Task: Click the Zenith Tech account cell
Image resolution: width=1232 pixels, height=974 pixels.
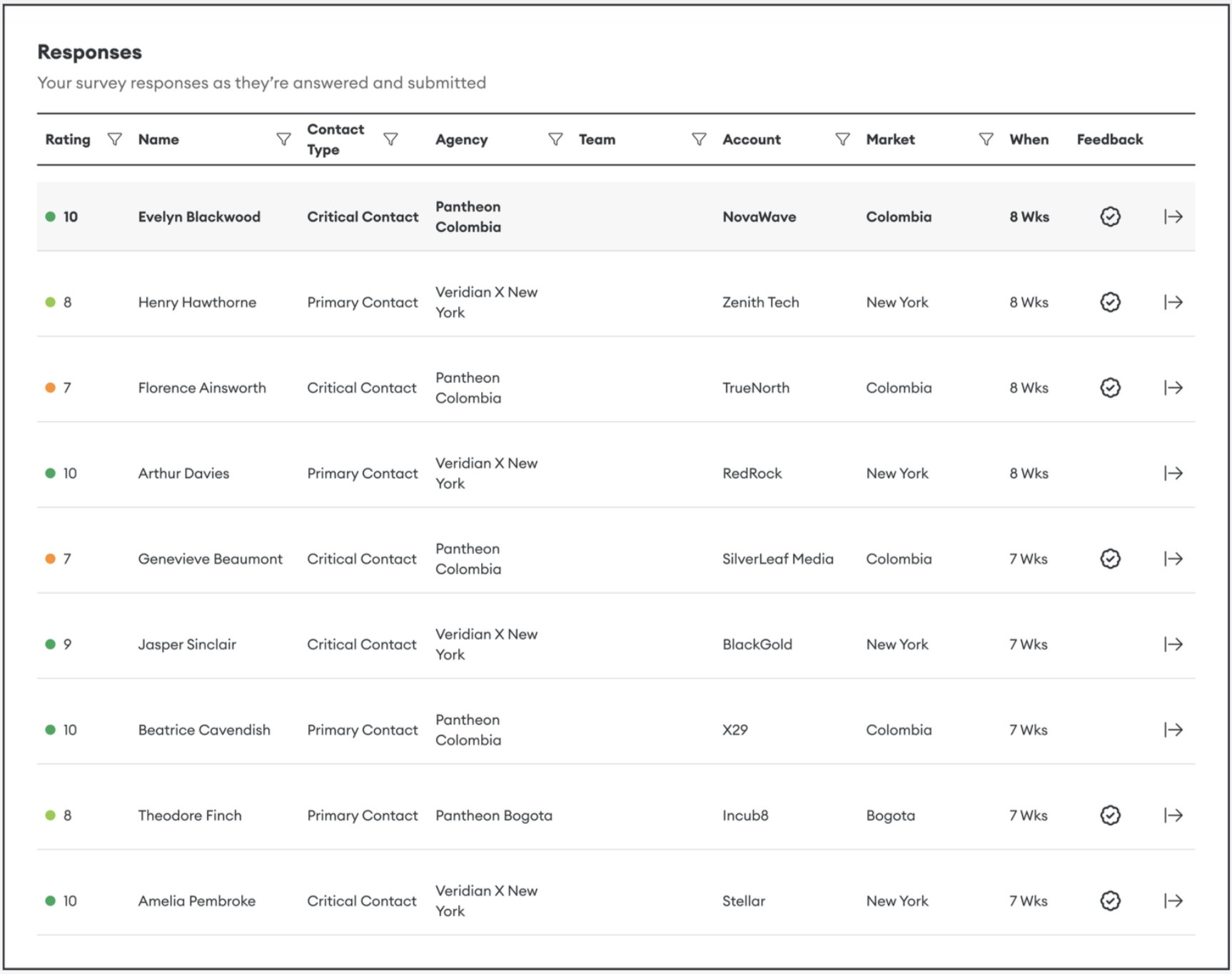Action: [x=760, y=302]
